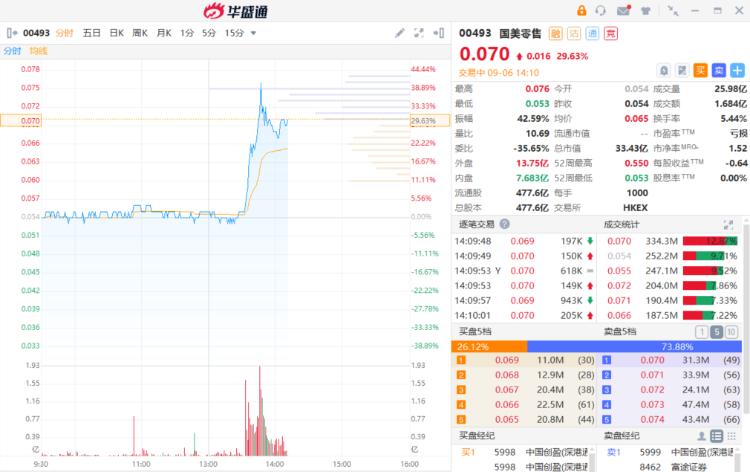The width and height of the screenshot is (750, 472).
Task: Switch to 分时 intraday chart tab
Action: tap(64, 33)
